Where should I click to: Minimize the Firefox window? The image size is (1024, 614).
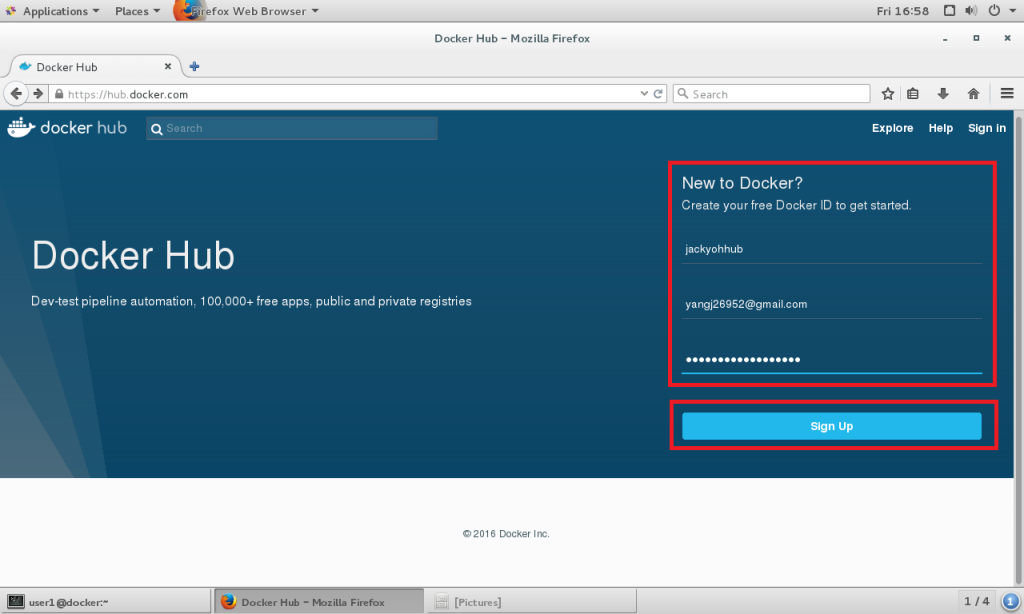pos(944,39)
